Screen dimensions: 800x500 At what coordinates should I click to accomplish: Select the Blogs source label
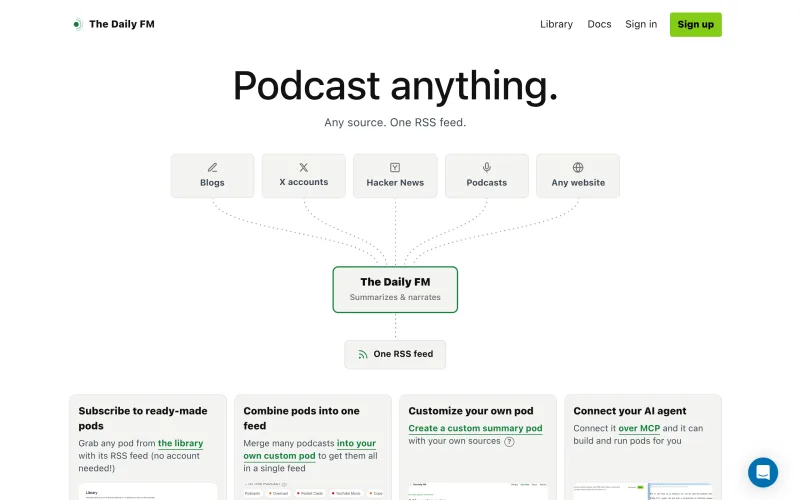tap(212, 183)
